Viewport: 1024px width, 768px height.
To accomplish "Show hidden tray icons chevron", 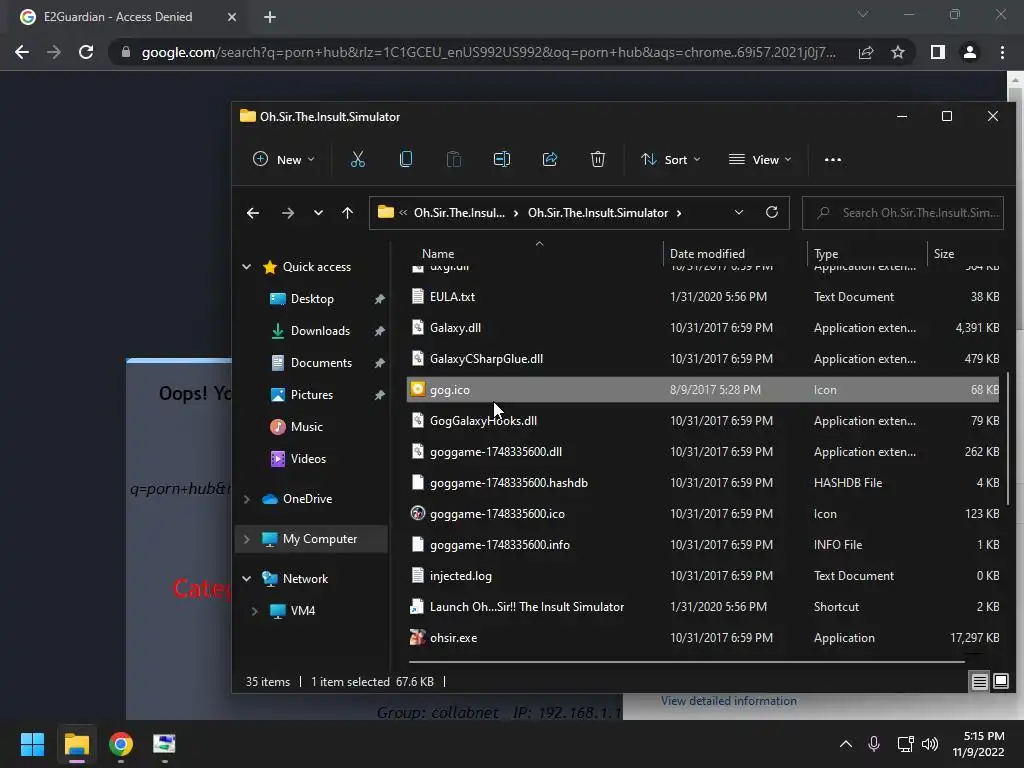I will [846, 744].
